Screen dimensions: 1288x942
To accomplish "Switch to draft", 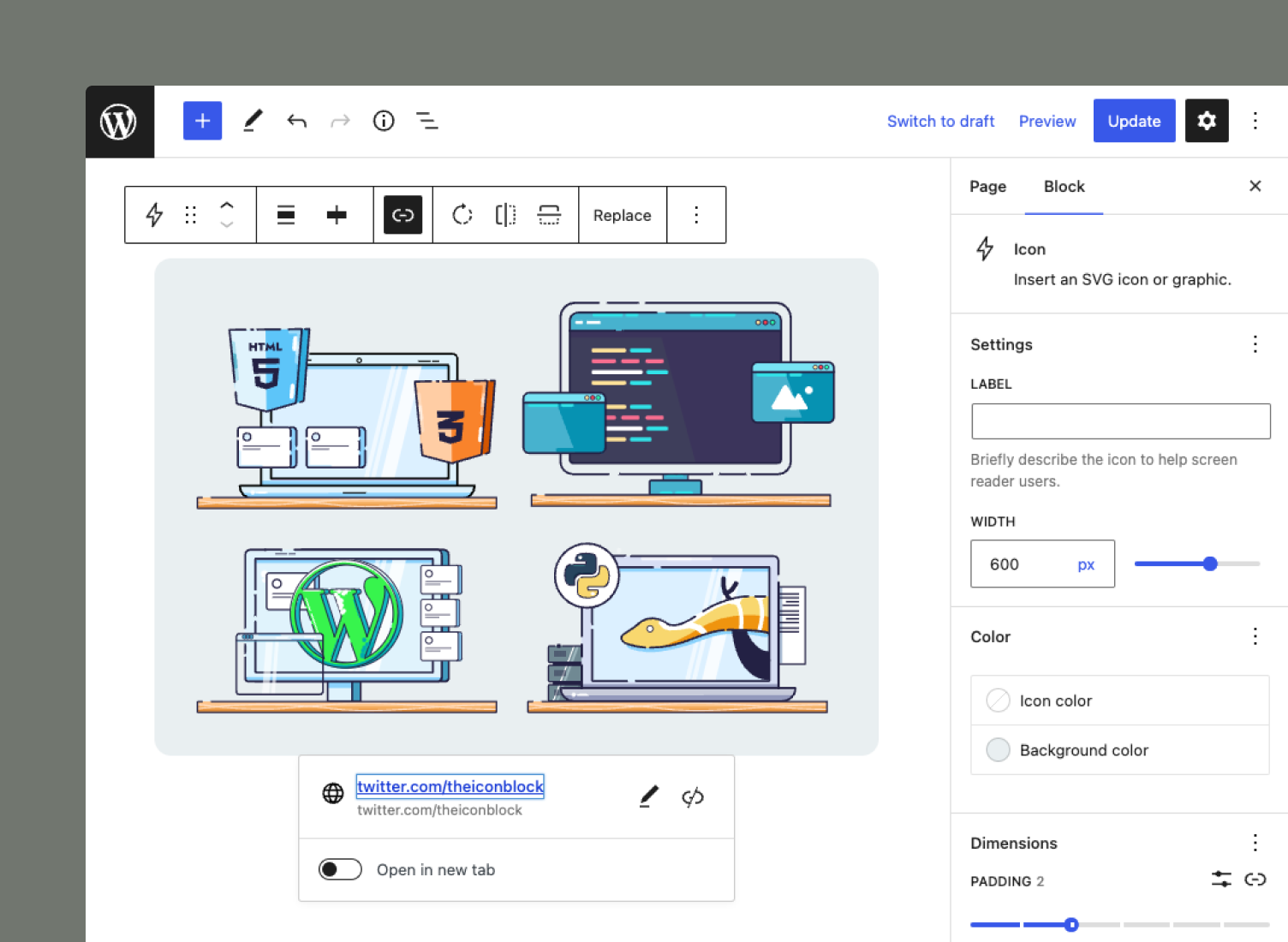I will pos(940,122).
